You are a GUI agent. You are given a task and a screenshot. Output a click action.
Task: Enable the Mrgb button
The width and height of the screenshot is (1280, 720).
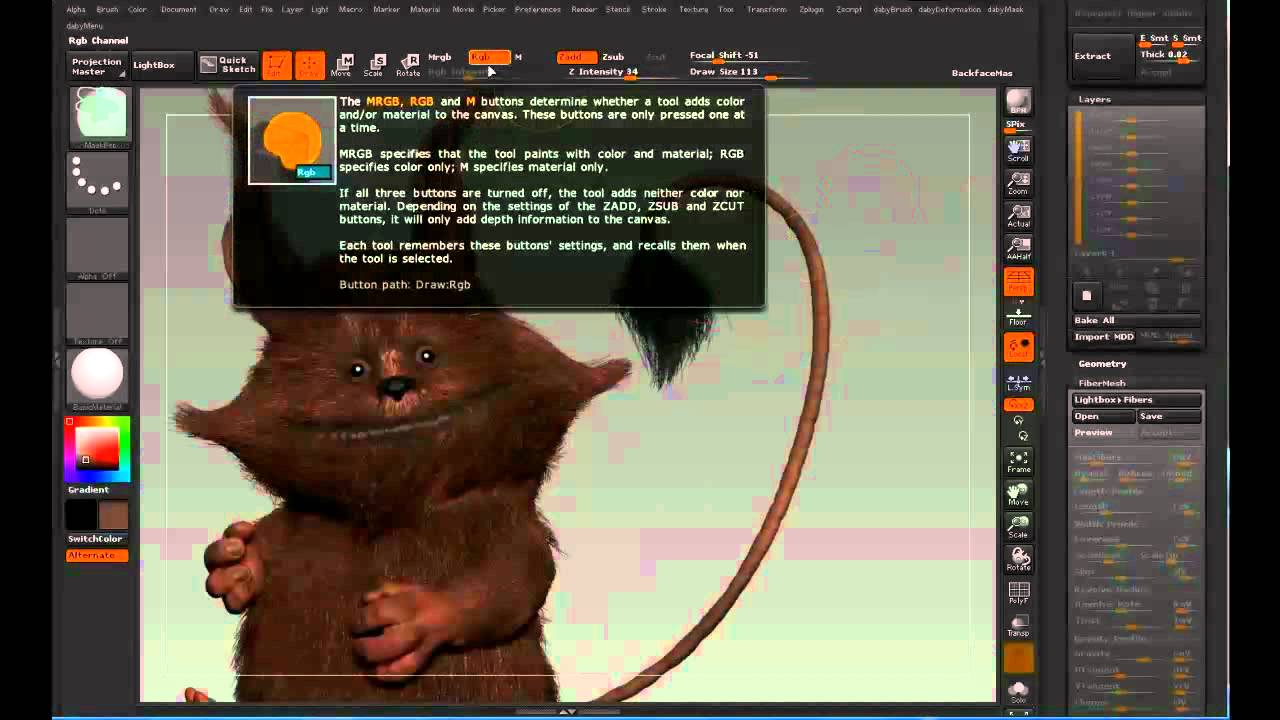pos(440,57)
